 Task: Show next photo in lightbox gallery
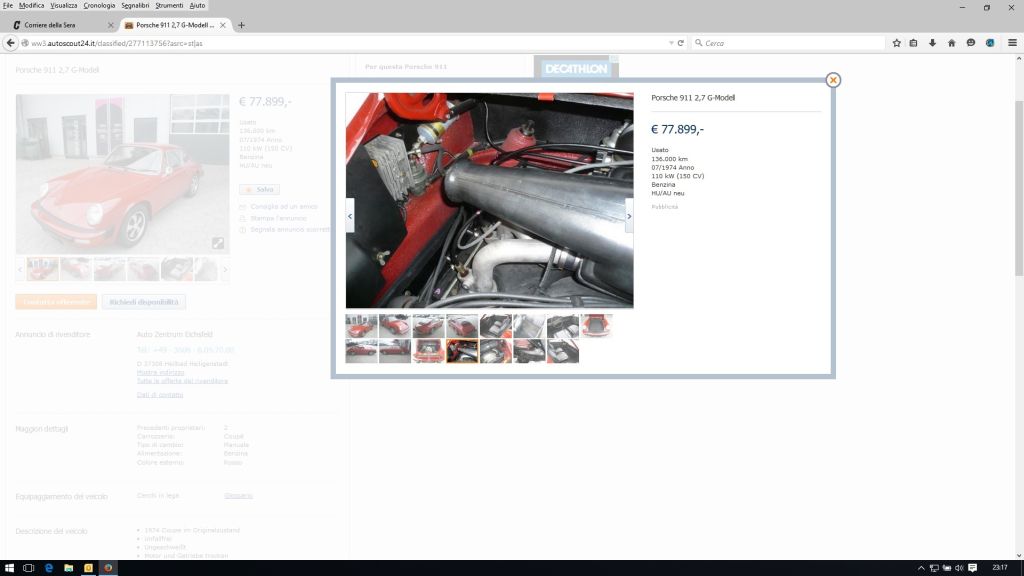629,216
